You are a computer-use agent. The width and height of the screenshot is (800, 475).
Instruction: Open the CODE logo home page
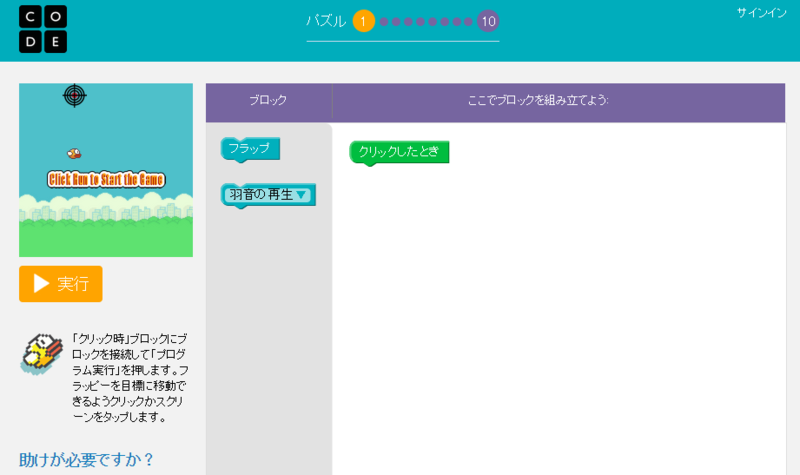pos(43,29)
